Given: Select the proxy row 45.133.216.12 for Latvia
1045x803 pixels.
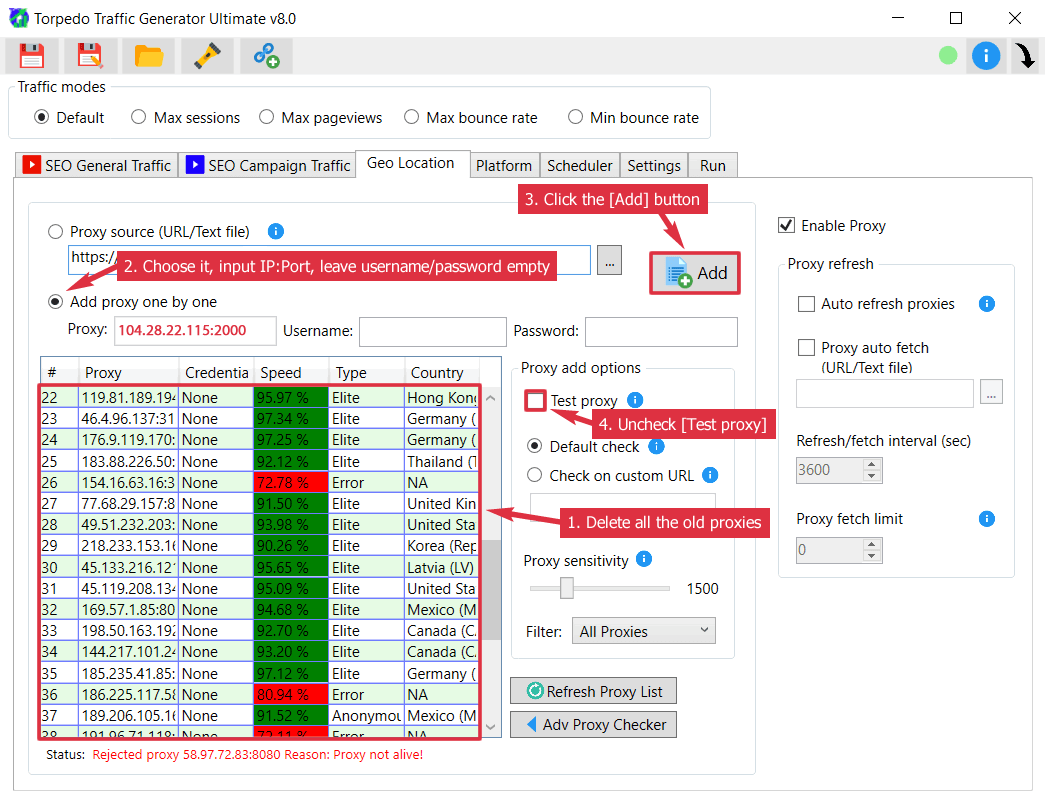Looking at the screenshot, I should (259, 567).
